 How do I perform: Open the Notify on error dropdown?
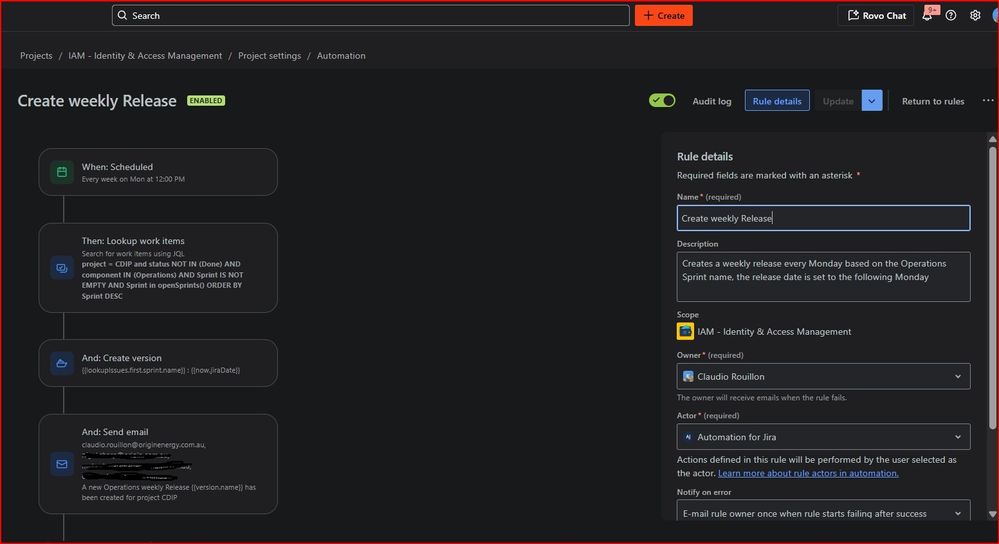823,512
